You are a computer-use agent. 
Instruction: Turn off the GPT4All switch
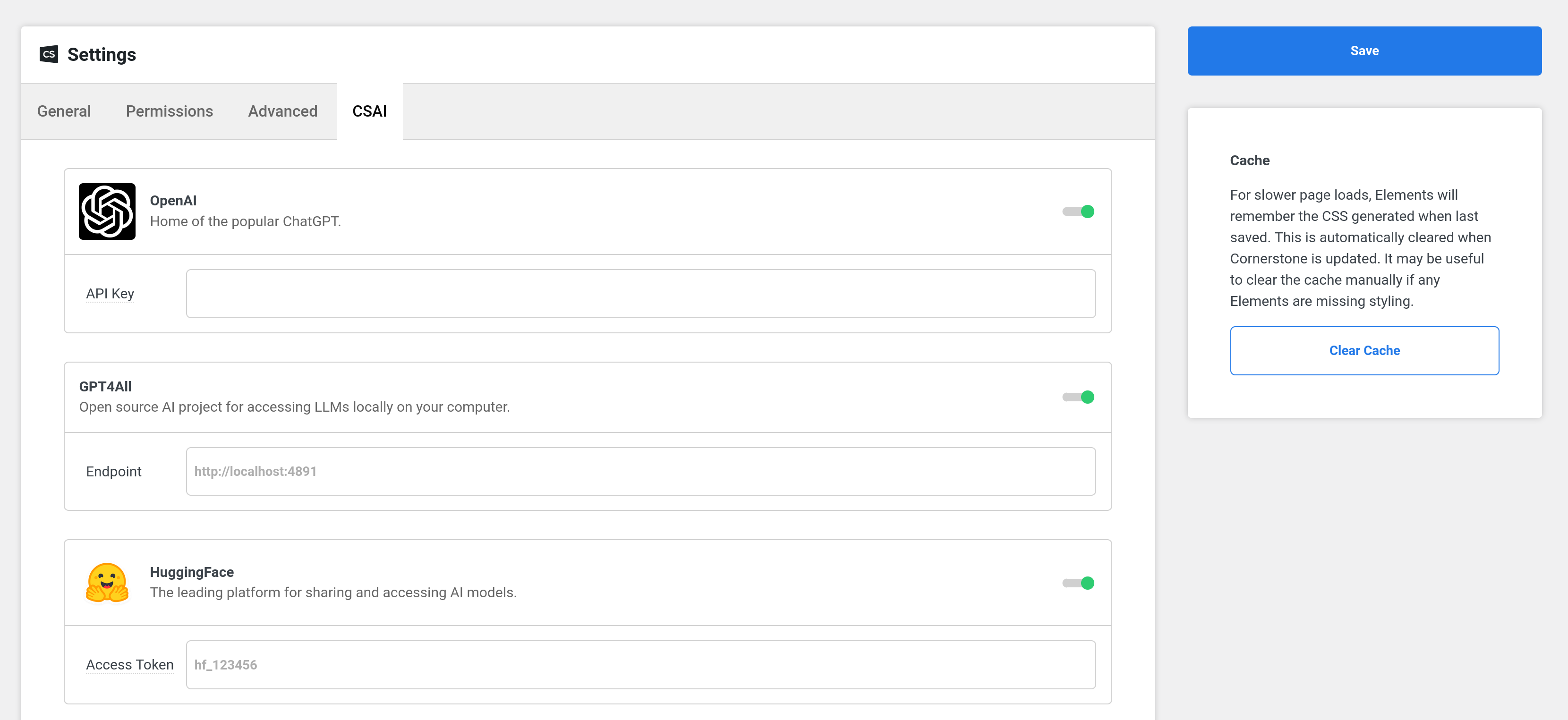coord(1078,397)
